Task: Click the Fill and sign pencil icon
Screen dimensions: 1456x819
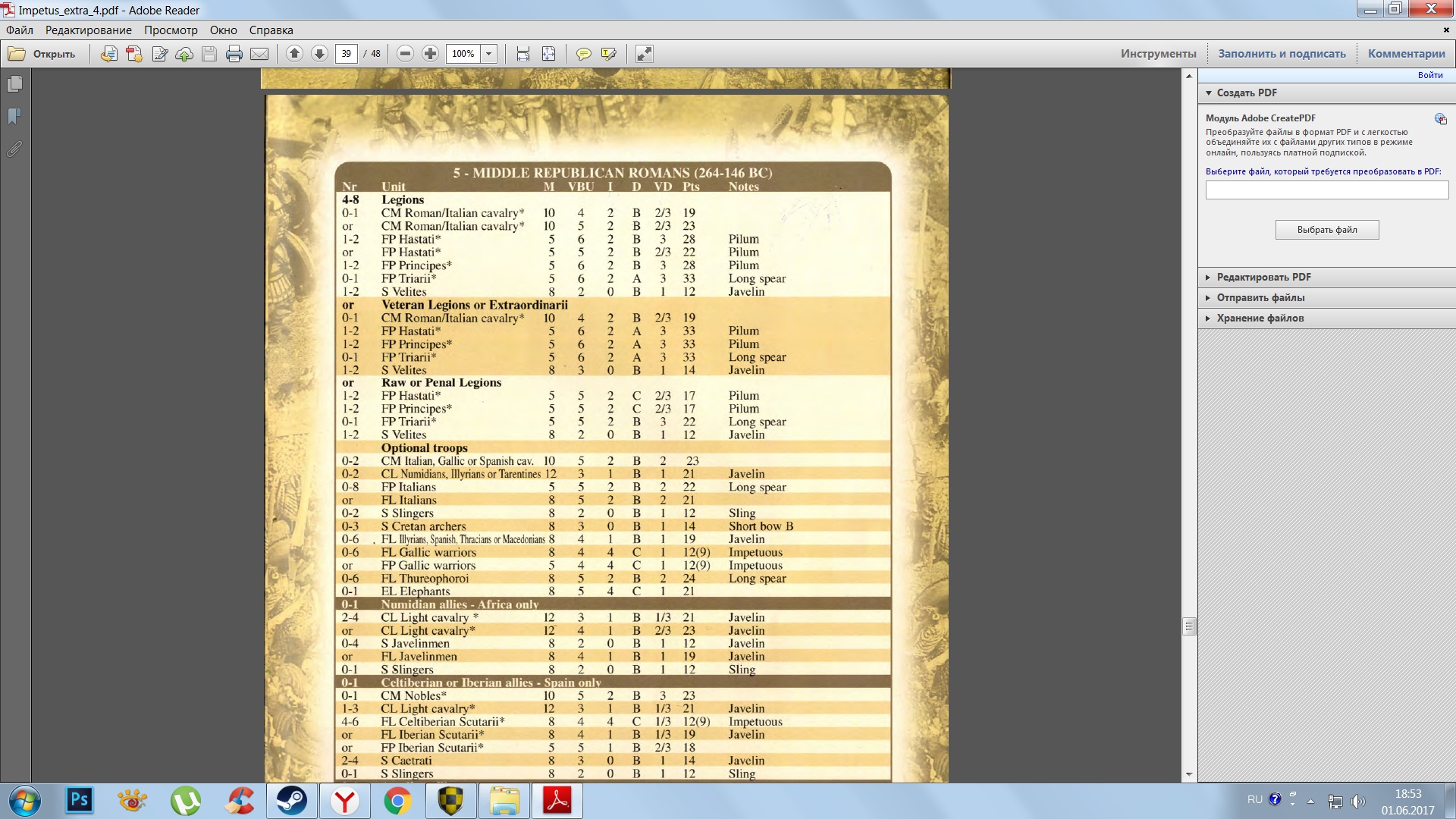Action: pyautogui.click(x=159, y=54)
